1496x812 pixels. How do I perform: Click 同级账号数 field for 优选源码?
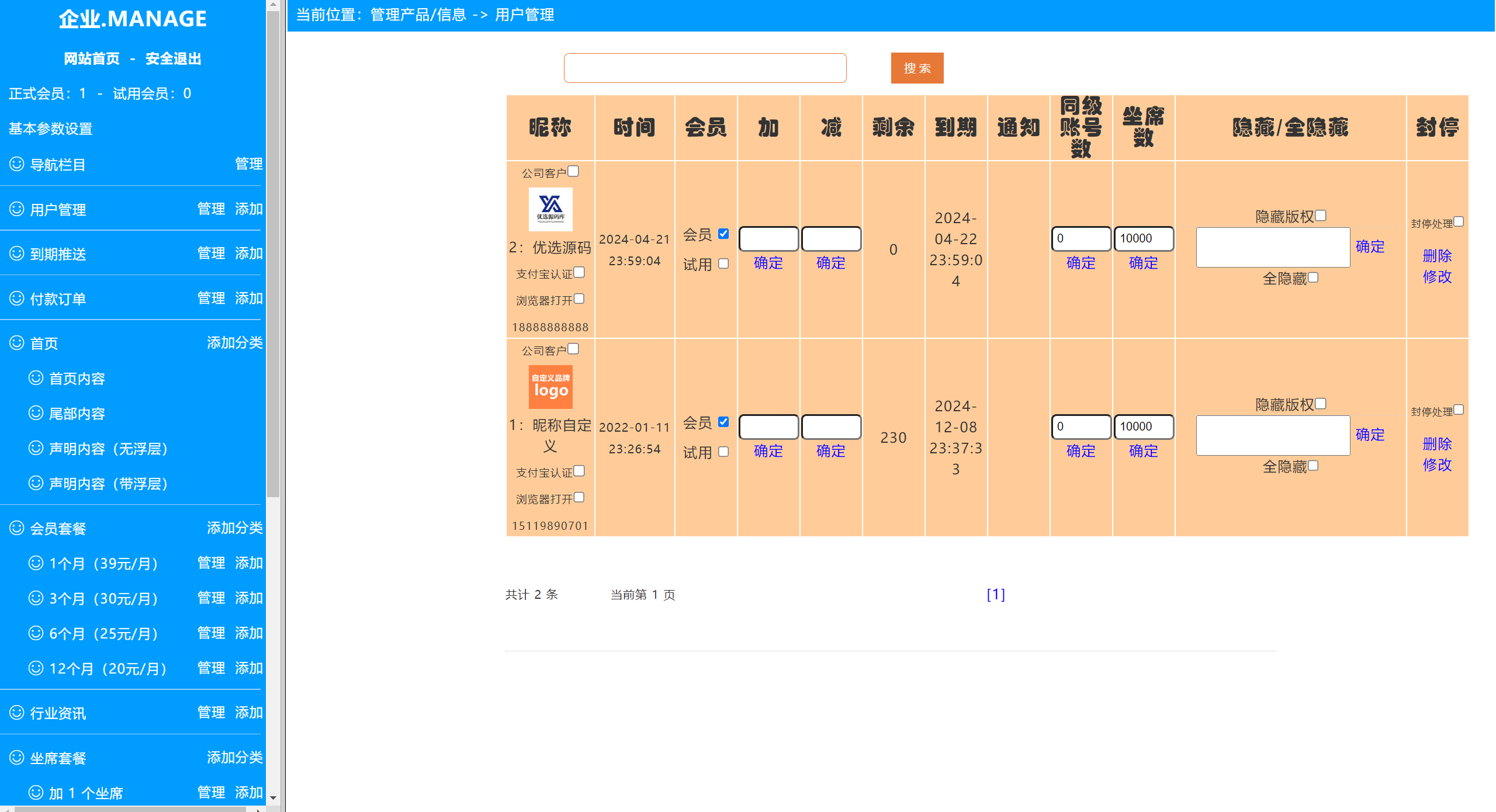pyautogui.click(x=1081, y=238)
